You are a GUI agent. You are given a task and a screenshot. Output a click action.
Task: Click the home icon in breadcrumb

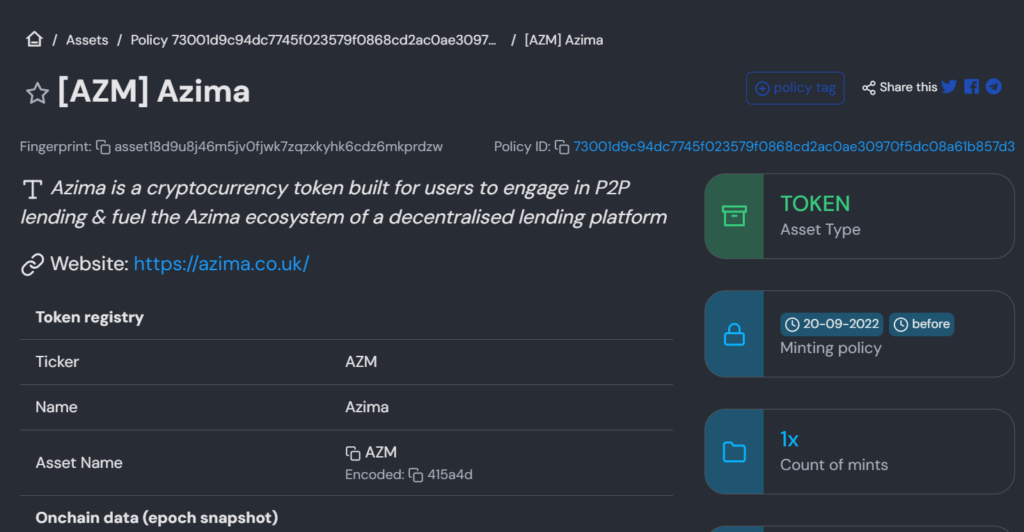click(x=35, y=40)
